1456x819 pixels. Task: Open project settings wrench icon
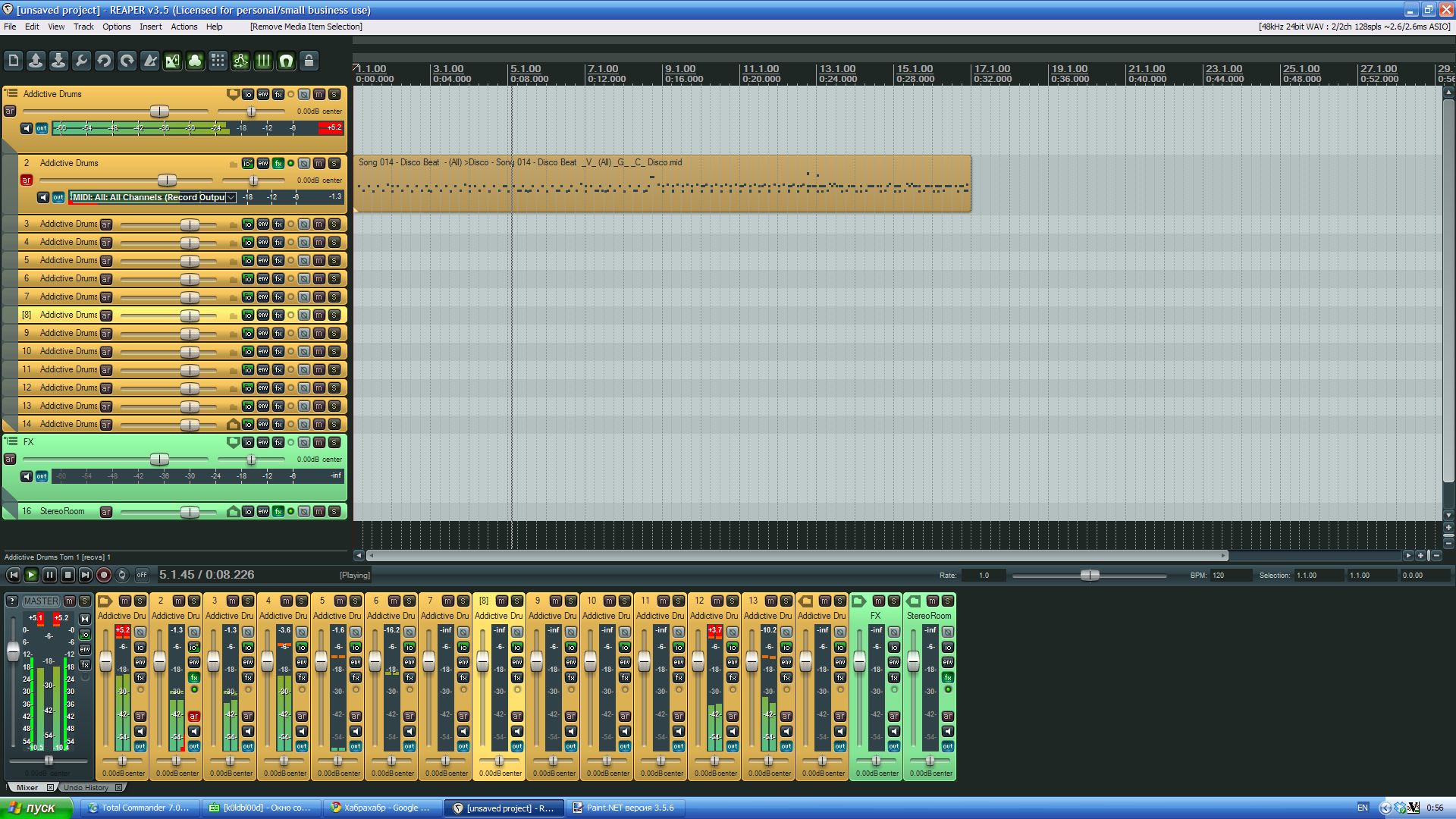coord(81,61)
